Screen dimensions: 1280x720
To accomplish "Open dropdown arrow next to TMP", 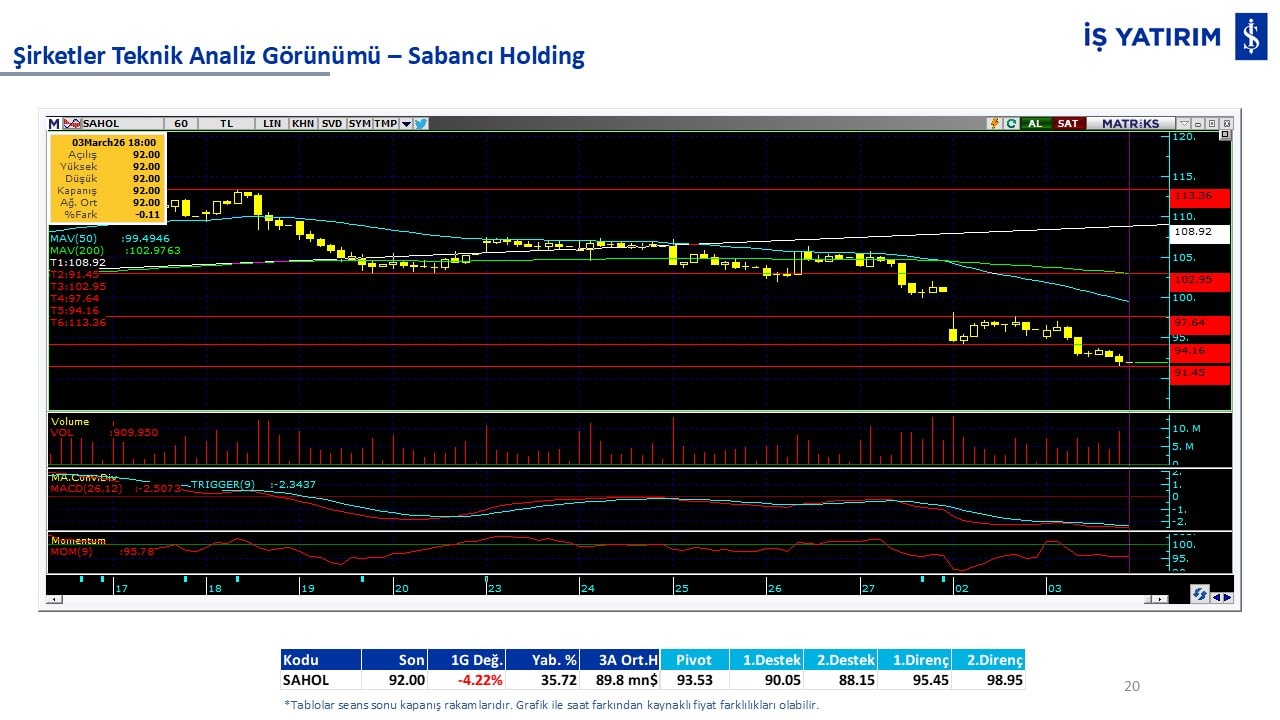I will tap(406, 124).
